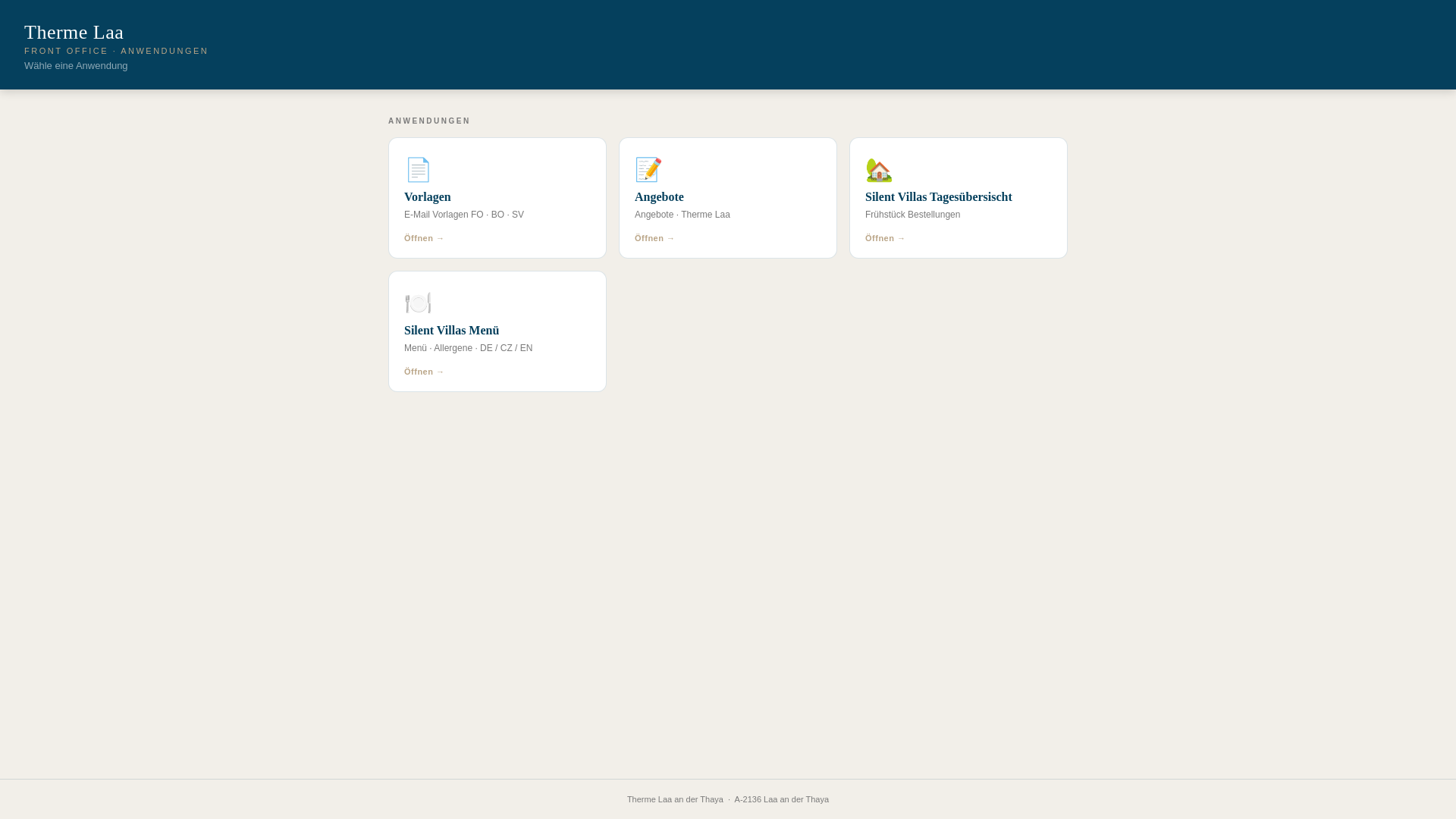Click the Silent Villas Tagesübersicht house icon
Viewport: 1456px width, 819px height.
pyautogui.click(x=879, y=170)
